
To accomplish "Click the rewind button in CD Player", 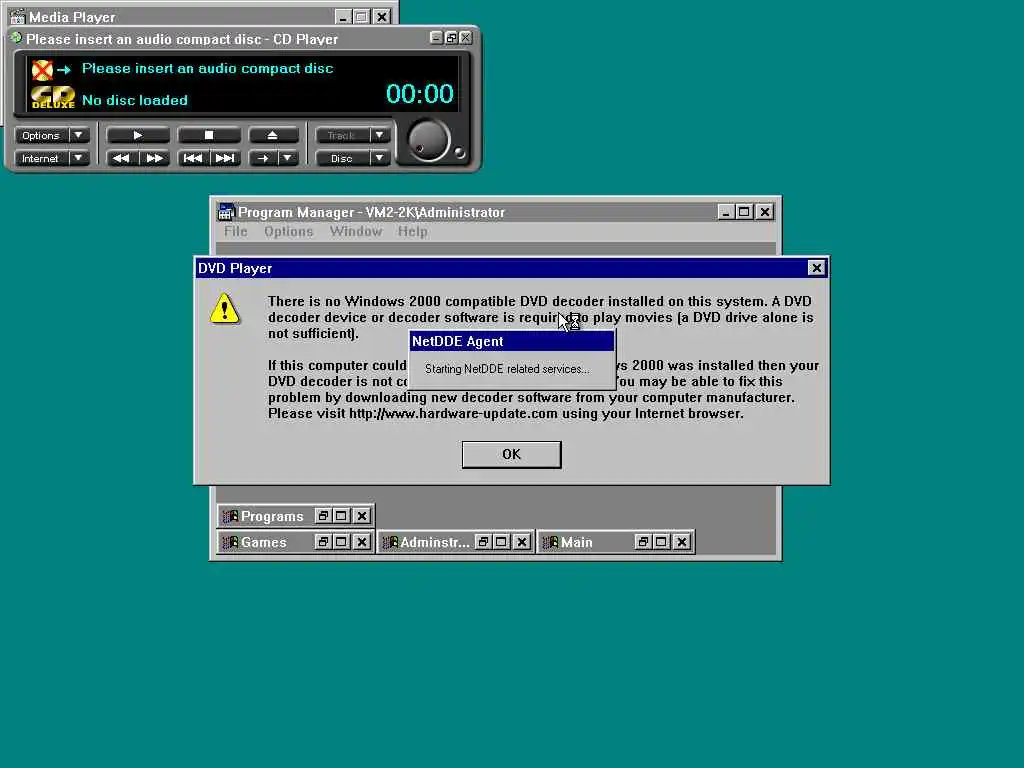I will pos(121,158).
